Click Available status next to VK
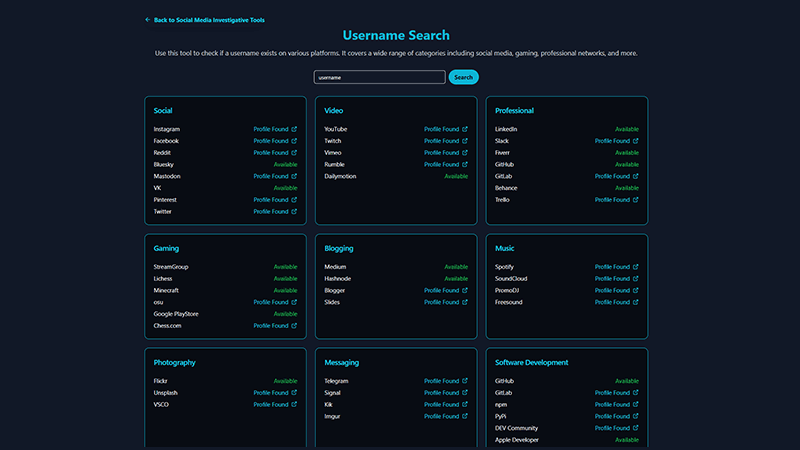Image resolution: width=800 pixels, height=450 pixels. (285, 188)
